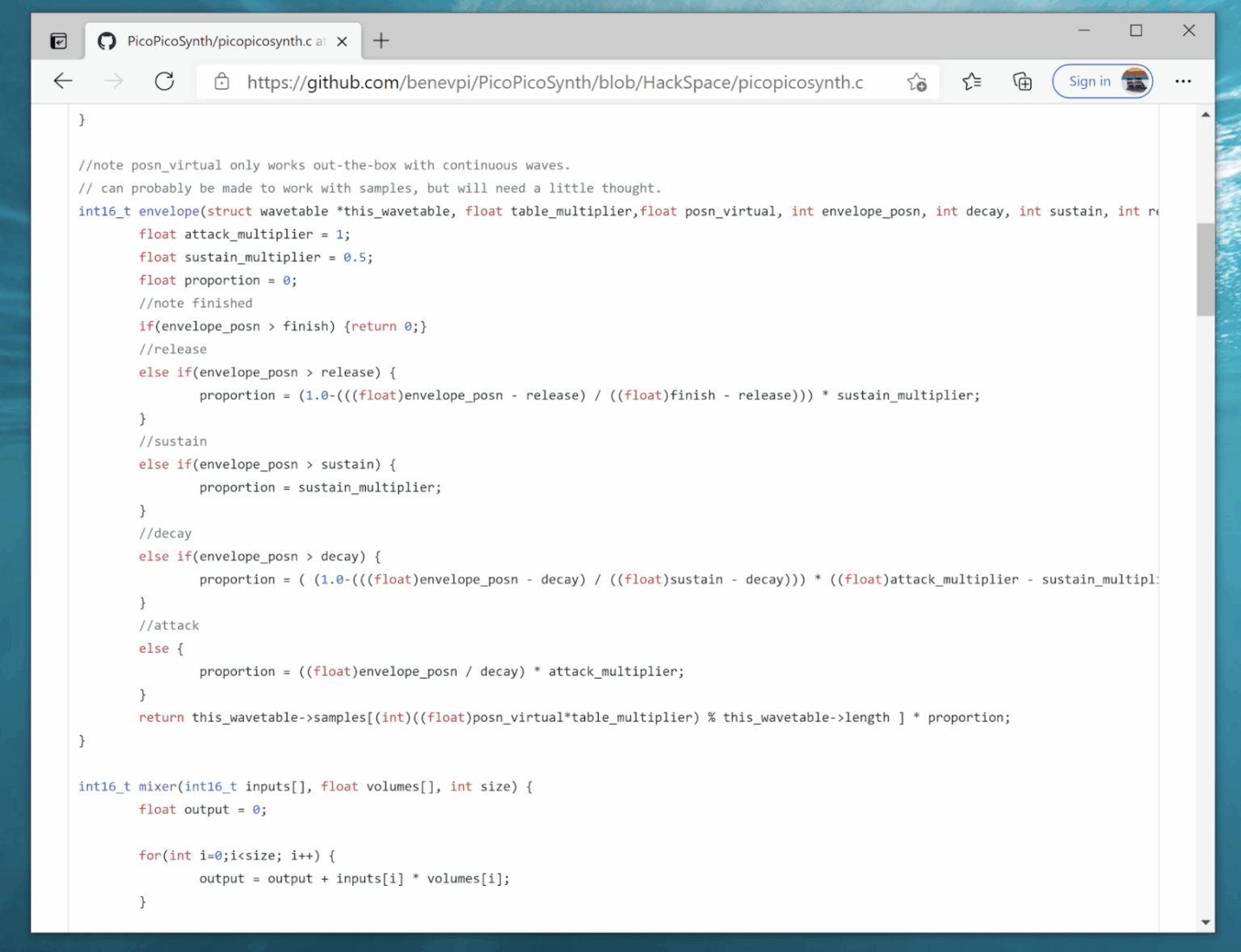Click the scrollbar up arrow
The width and height of the screenshot is (1241, 952).
tap(1205, 115)
